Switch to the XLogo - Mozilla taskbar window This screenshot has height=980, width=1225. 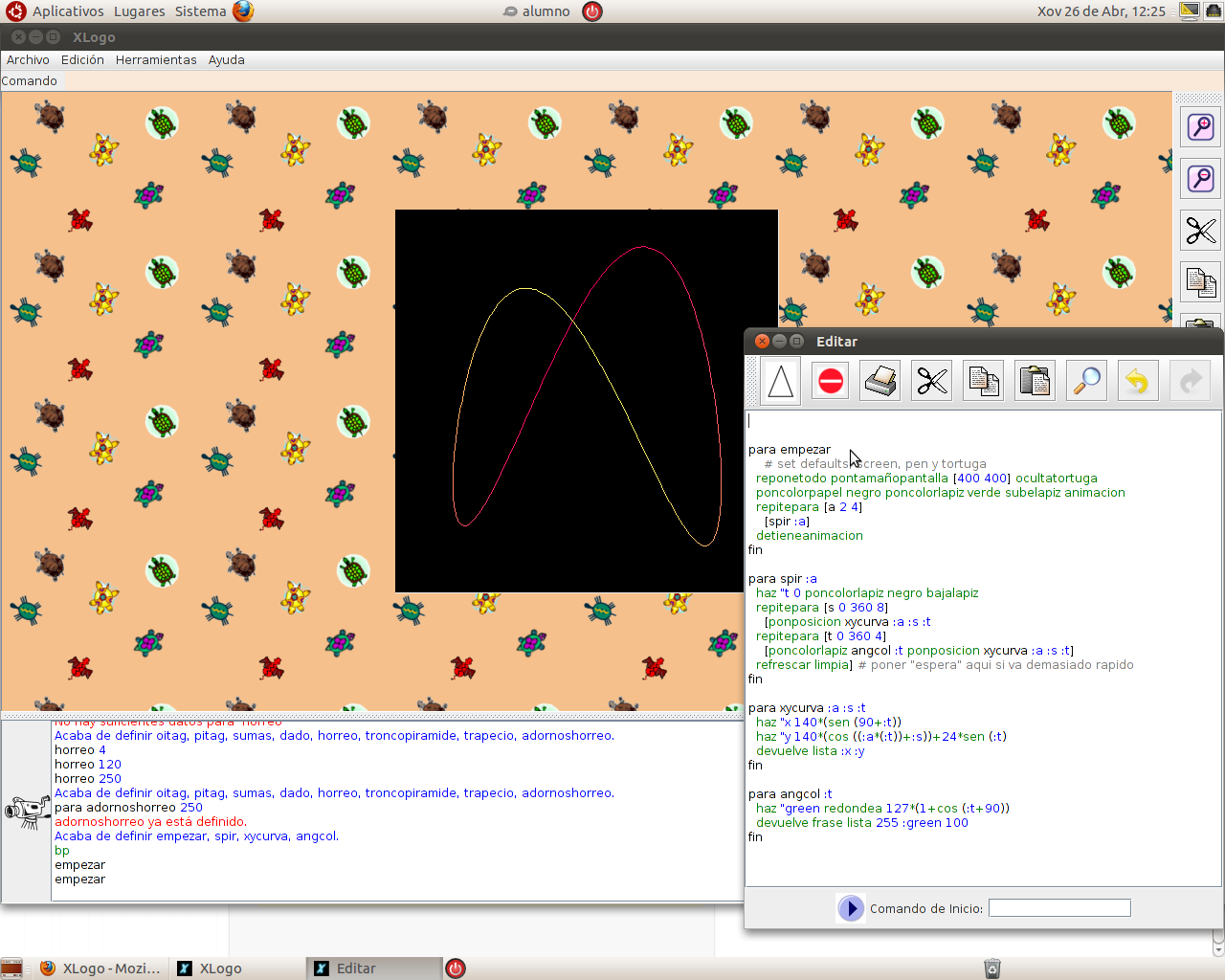coord(100,969)
